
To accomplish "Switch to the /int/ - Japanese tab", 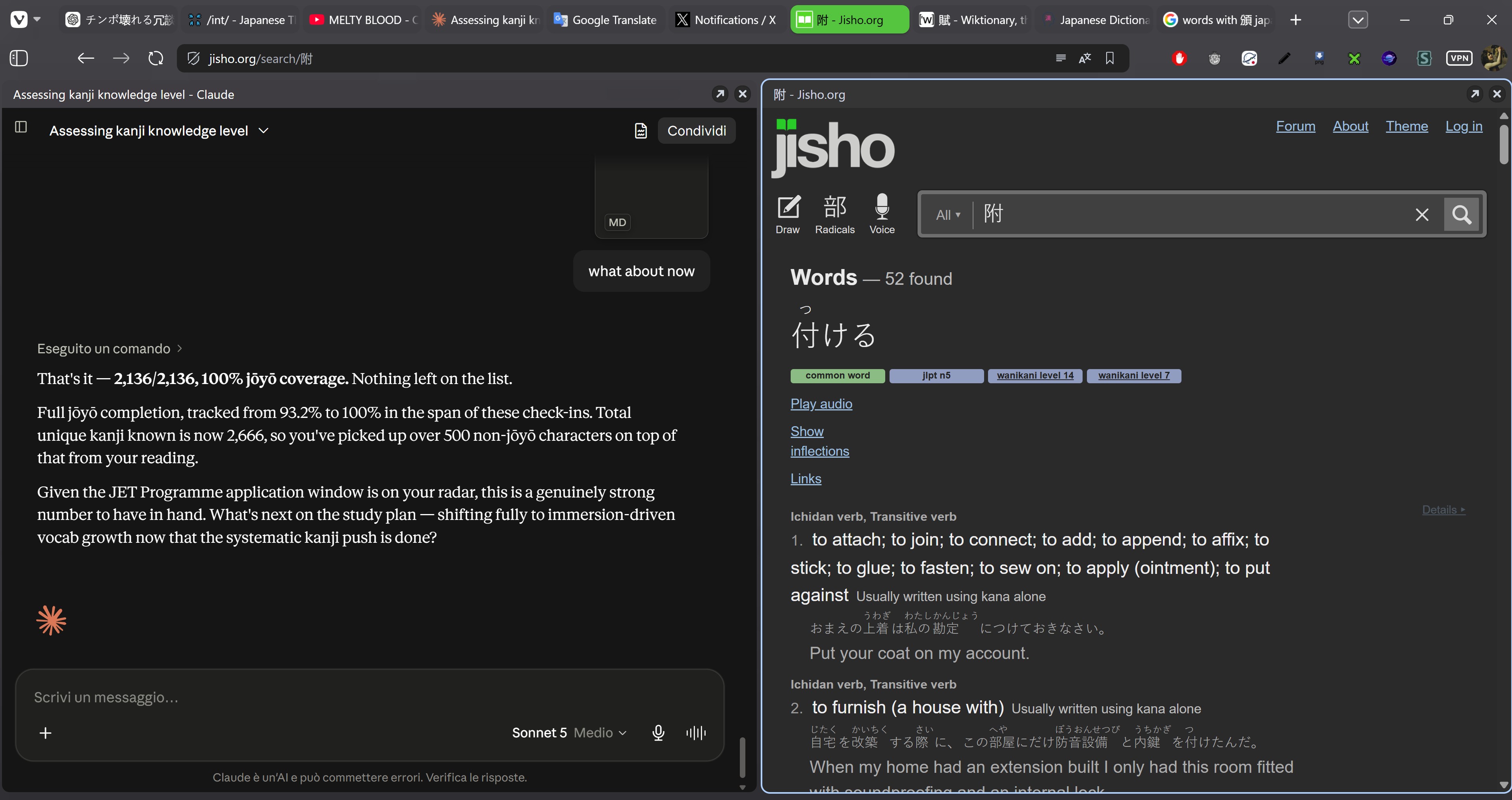I will 241,20.
